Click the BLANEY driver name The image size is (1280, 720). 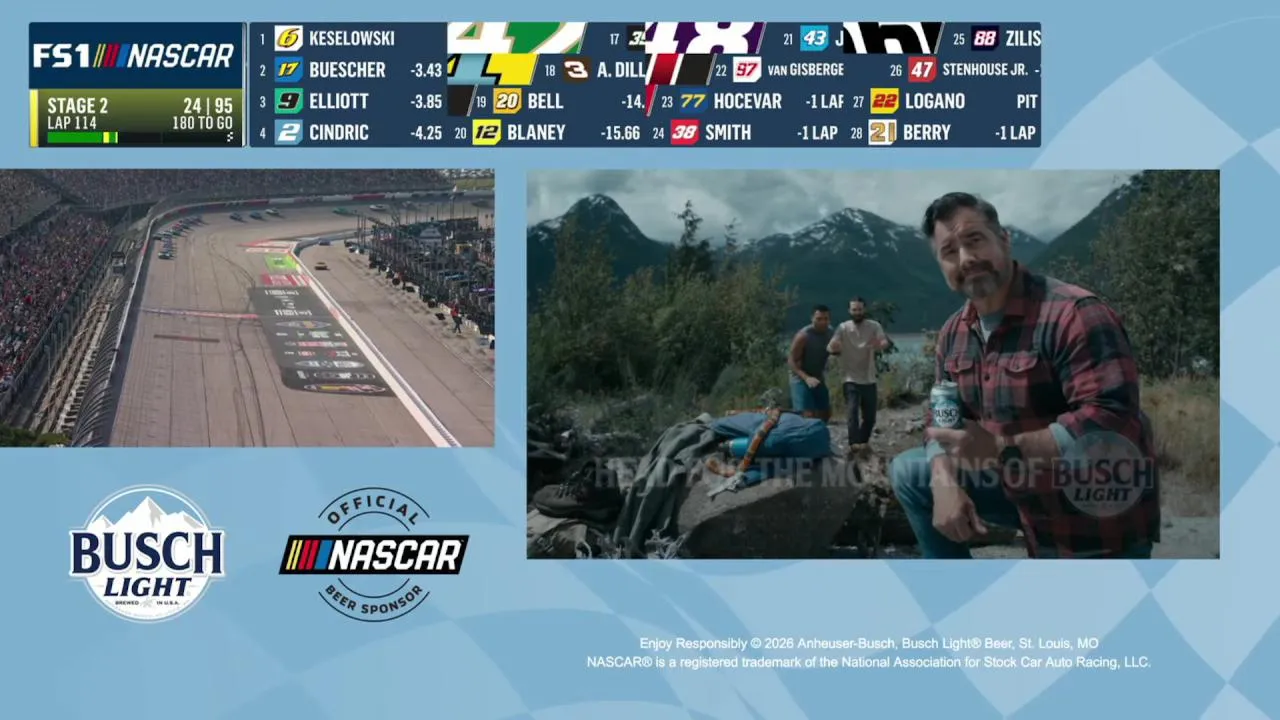[536, 132]
